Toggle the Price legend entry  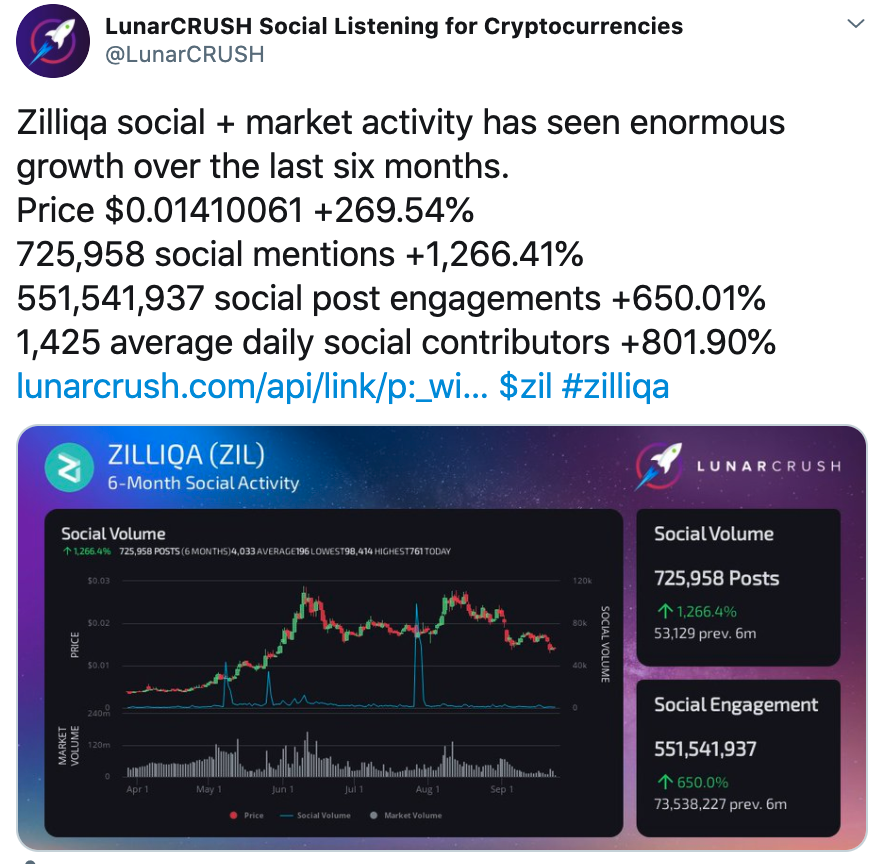point(246,815)
